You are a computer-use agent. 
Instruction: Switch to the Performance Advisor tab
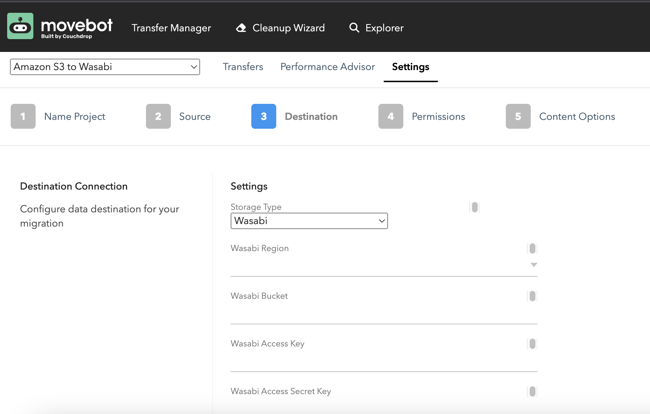(327, 67)
